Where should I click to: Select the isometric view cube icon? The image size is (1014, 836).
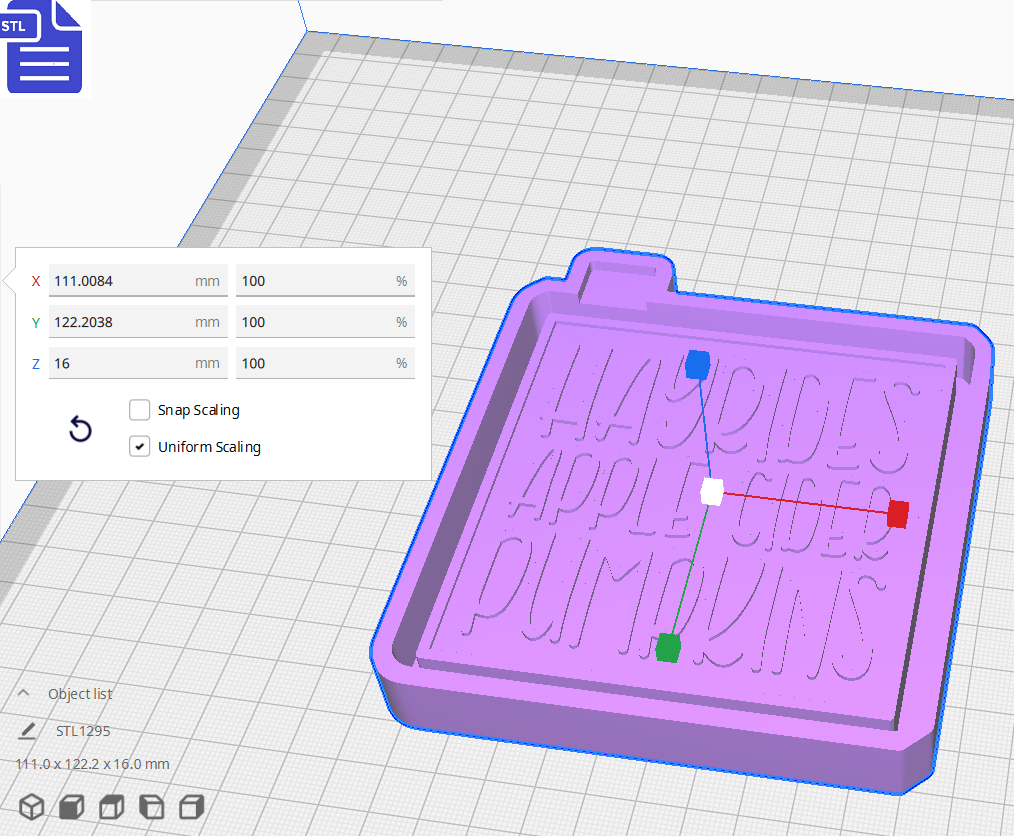(31, 807)
